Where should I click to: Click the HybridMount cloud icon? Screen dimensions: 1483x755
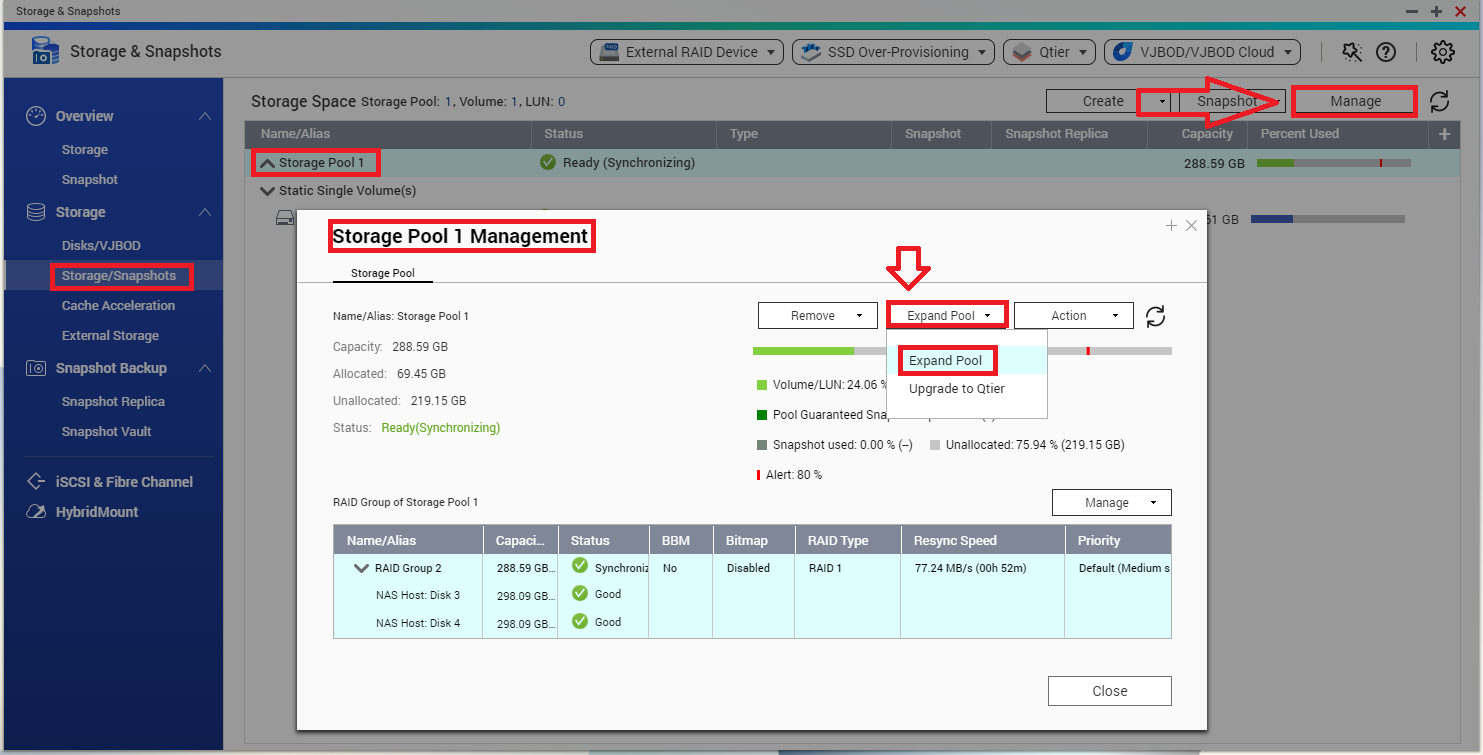tap(36, 512)
